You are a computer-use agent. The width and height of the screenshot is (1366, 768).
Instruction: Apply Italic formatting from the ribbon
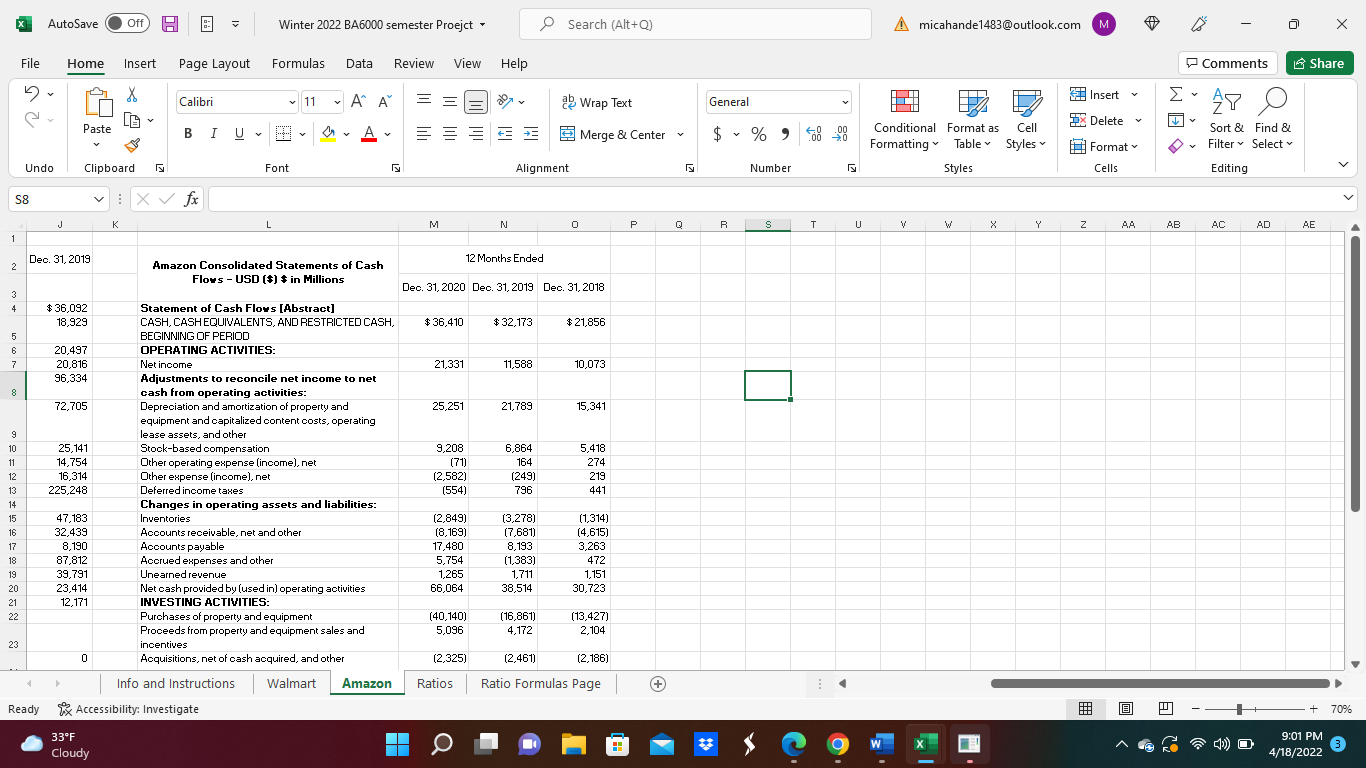click(215, 134)
